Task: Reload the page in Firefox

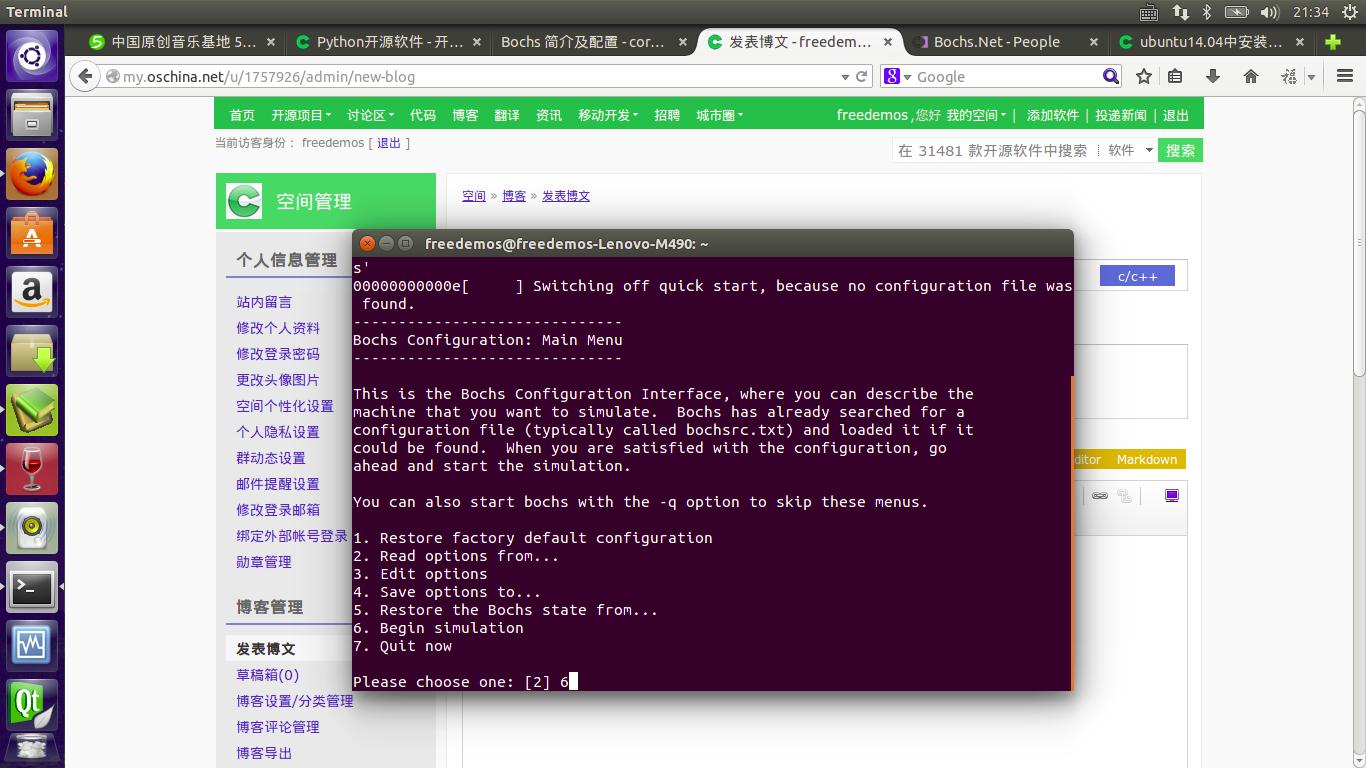Action: click(x=861, y=76)
